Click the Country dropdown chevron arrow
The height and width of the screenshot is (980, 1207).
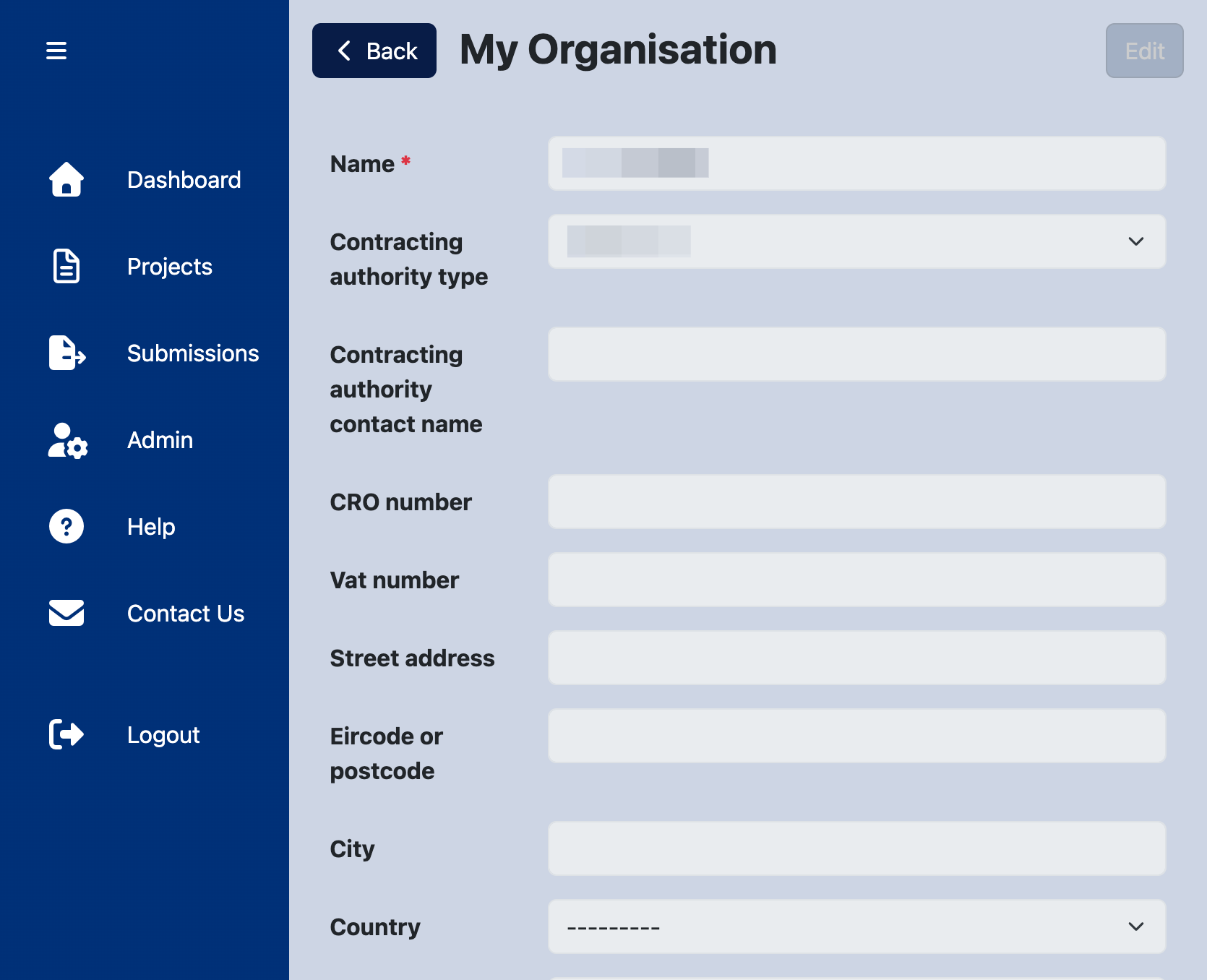(1136, 927)
